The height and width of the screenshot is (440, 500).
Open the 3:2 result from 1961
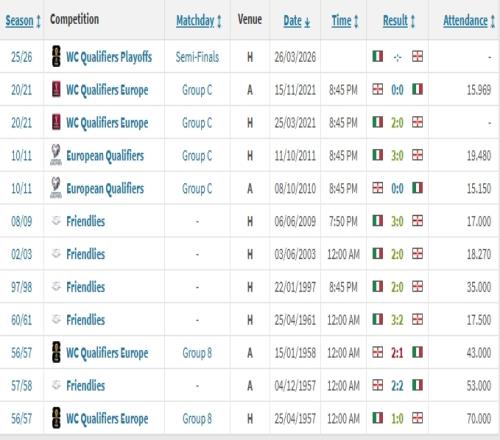[x=397, y=320]
